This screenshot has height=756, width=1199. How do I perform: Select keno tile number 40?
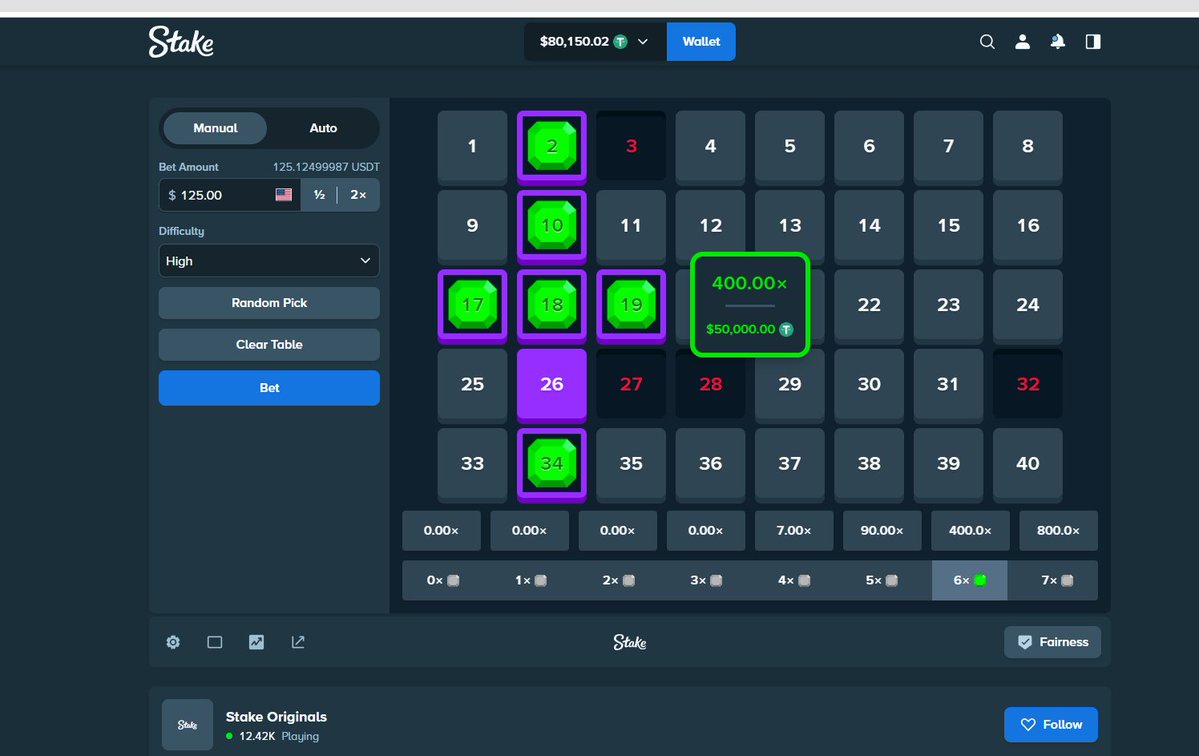(1028, 464)
